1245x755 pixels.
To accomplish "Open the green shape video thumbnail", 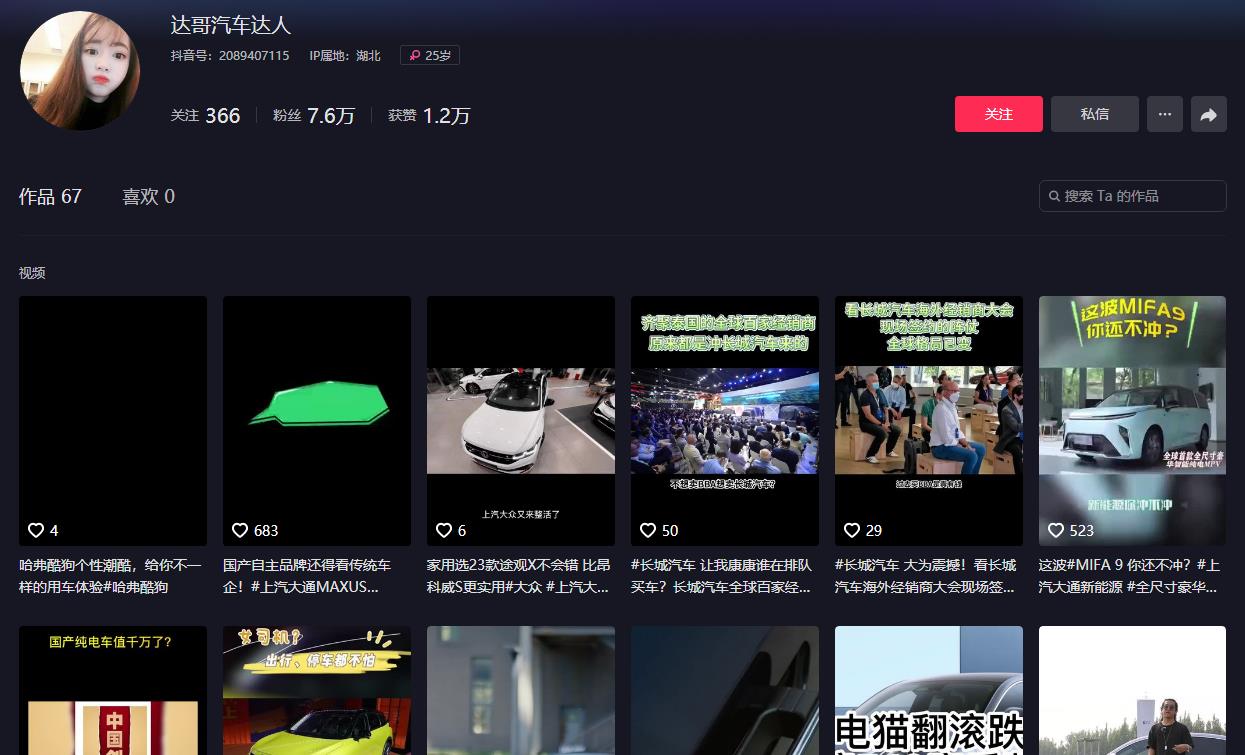I will click(317, 421).
